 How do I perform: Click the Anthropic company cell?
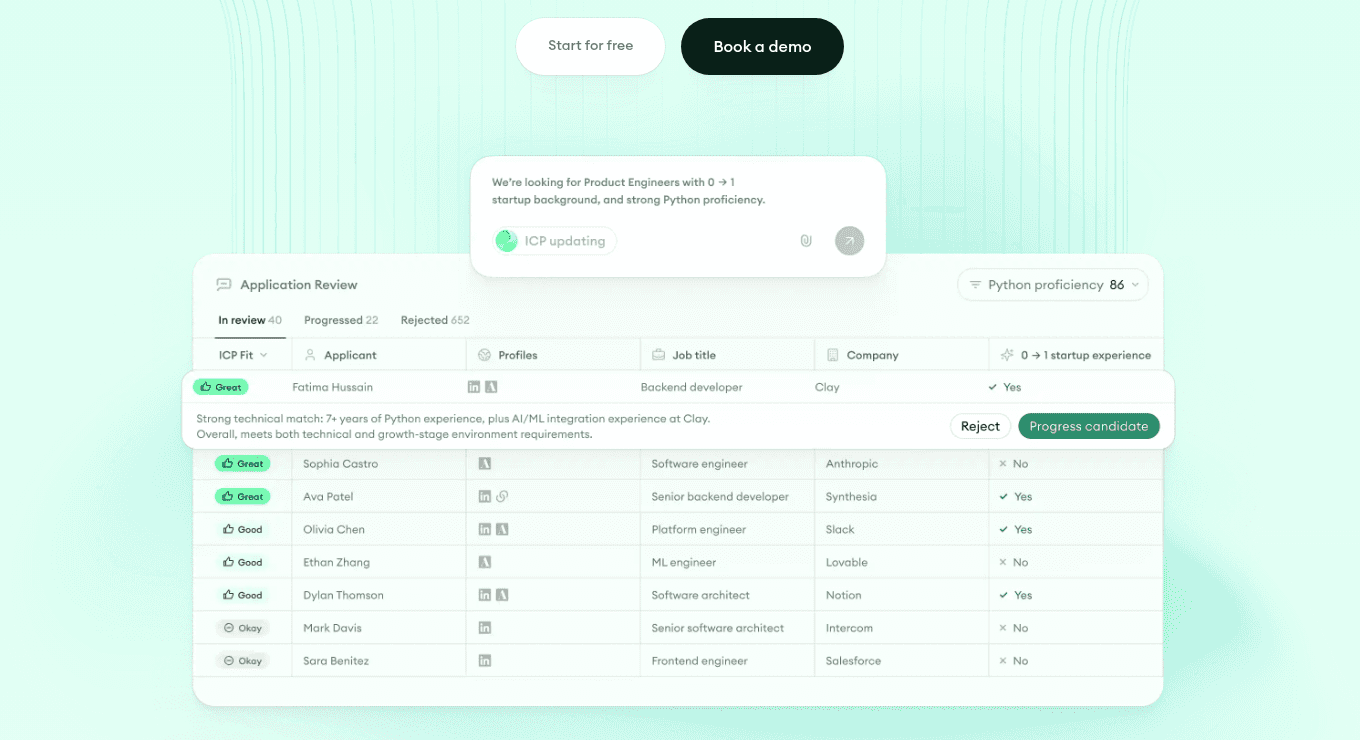coord(852,464)
